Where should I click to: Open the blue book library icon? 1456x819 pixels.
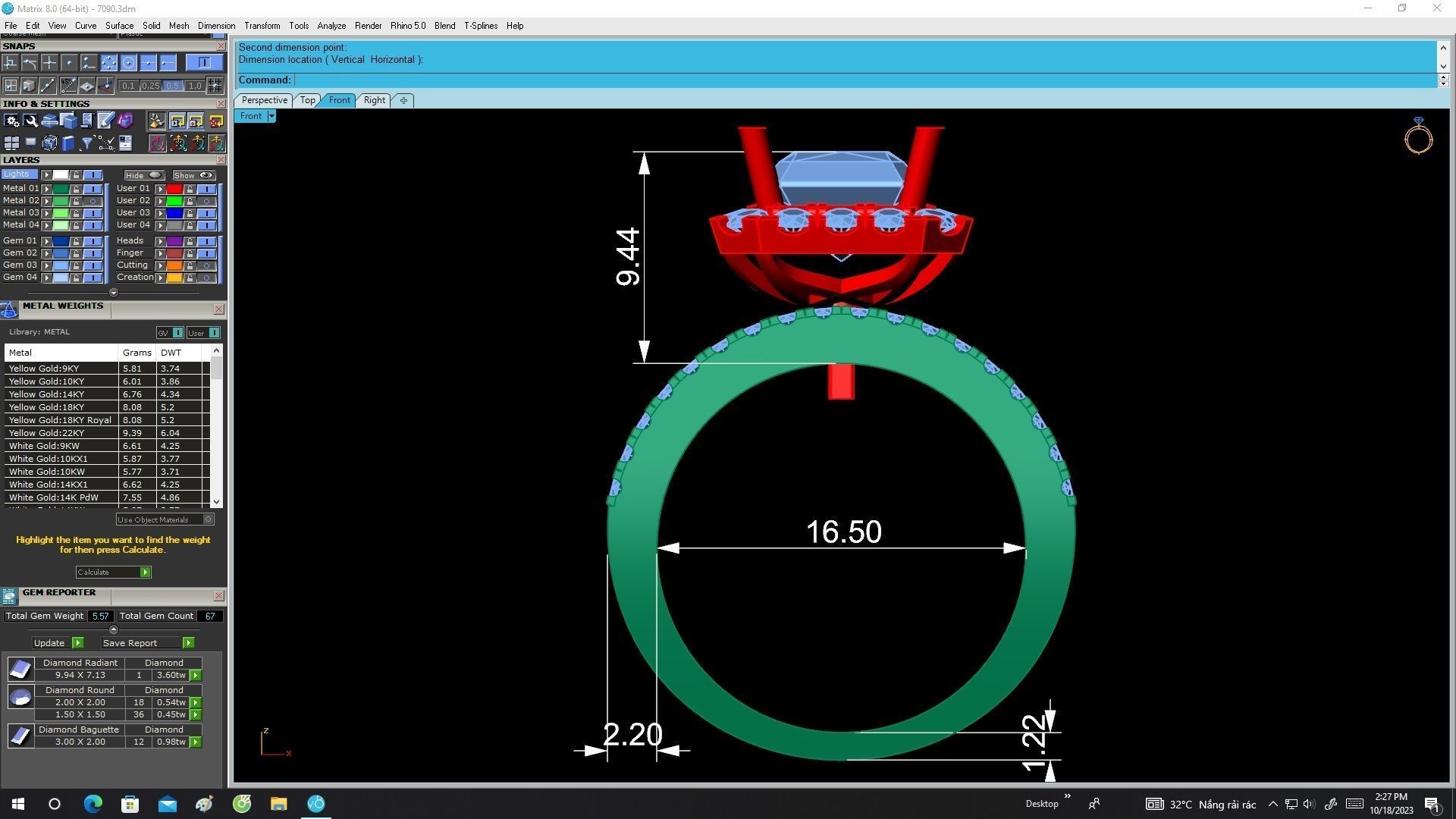(x=67, y=143)
